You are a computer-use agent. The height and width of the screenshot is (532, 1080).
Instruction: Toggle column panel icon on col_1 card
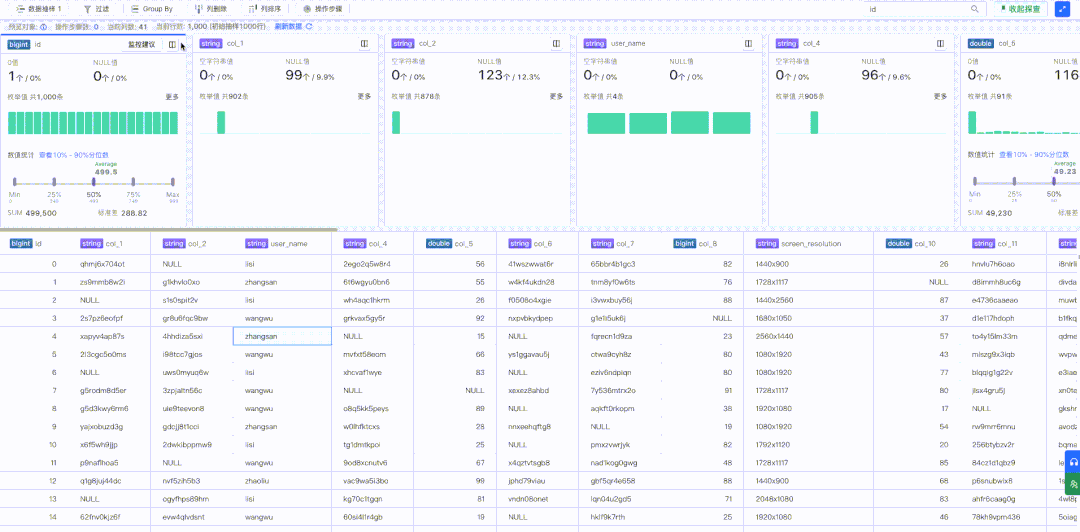[x=364, y=44]
